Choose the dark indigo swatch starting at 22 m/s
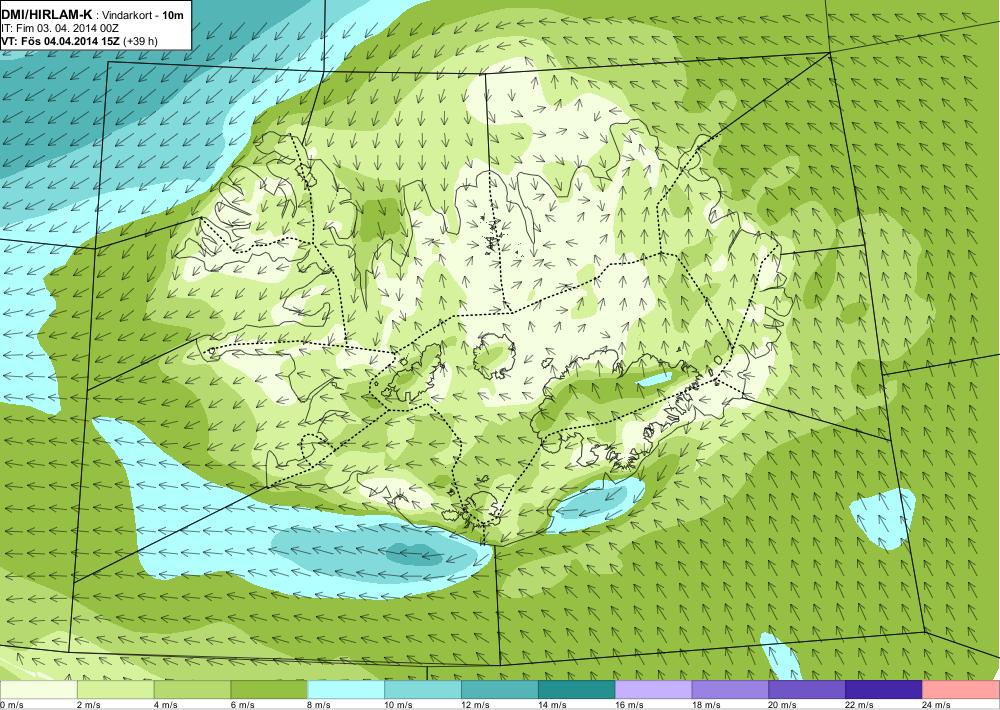The height and width of the screenshot is (710, 1000). tap(884, 690)
